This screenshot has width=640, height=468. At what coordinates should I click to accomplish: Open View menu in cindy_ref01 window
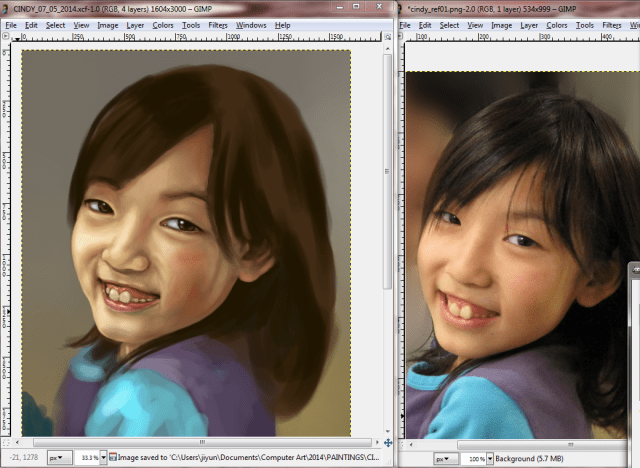[475, 25]
